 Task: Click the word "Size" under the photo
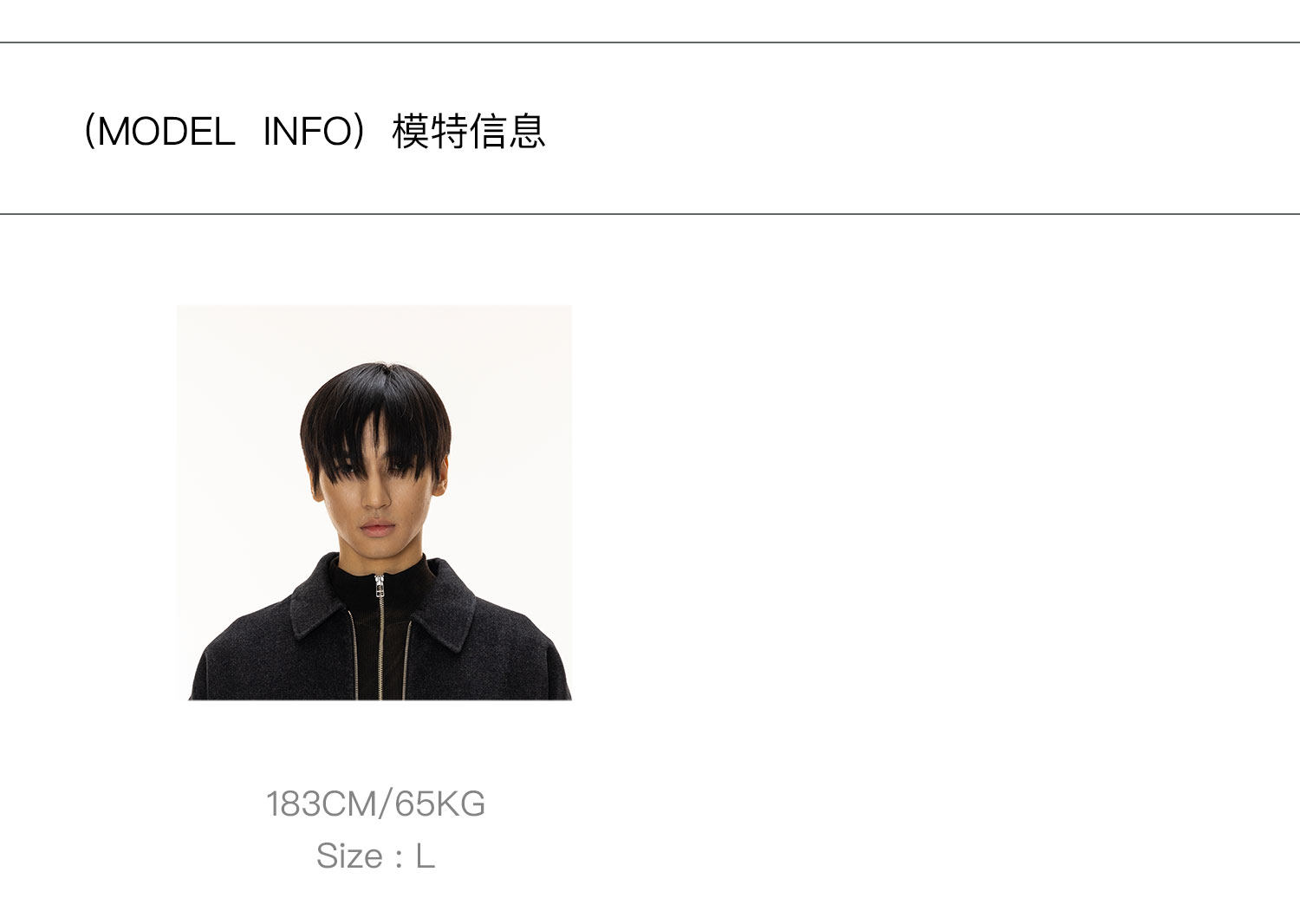point(349,856)
